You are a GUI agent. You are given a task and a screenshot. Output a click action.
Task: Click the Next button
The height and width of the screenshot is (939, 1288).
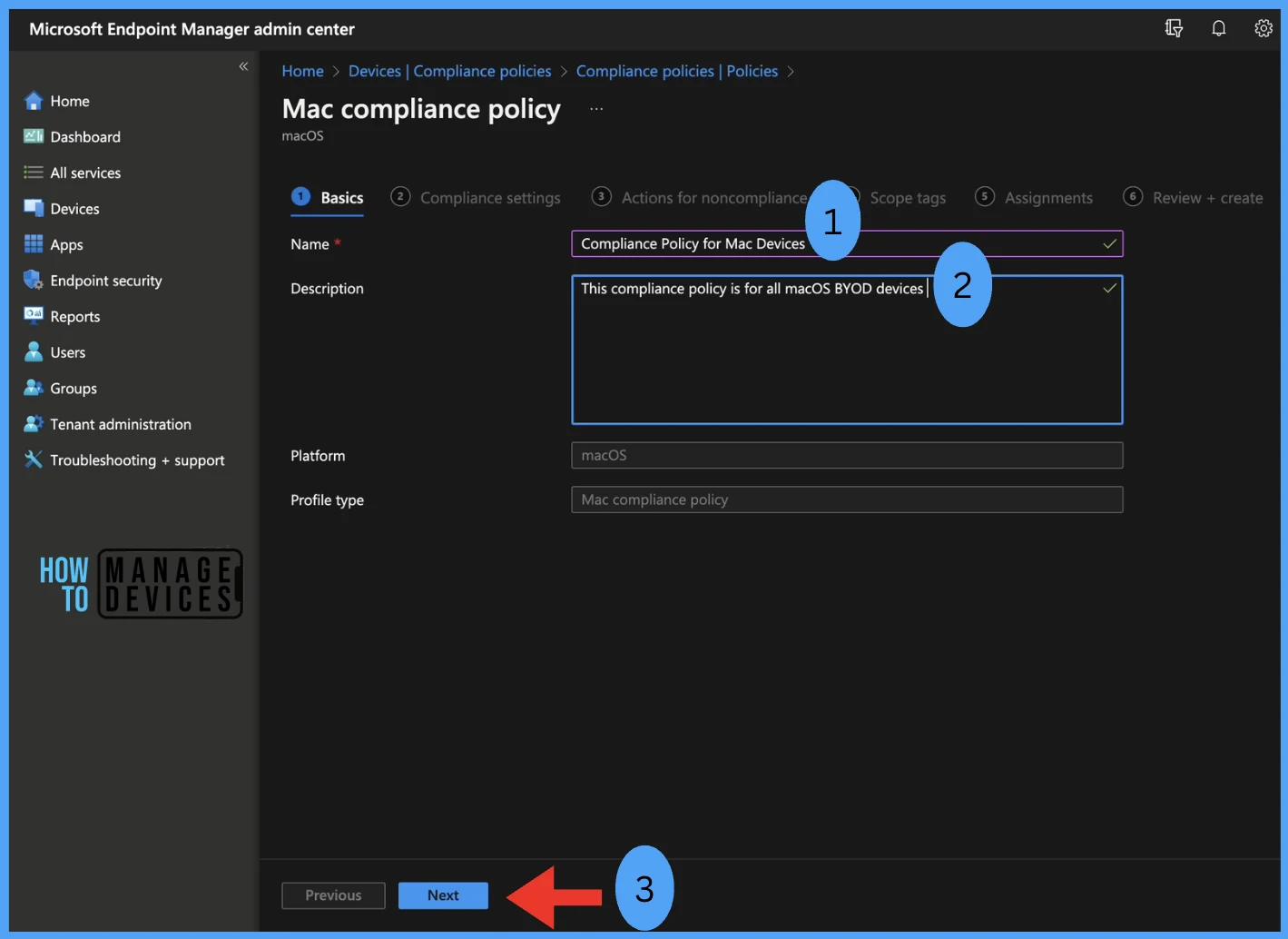443,895
